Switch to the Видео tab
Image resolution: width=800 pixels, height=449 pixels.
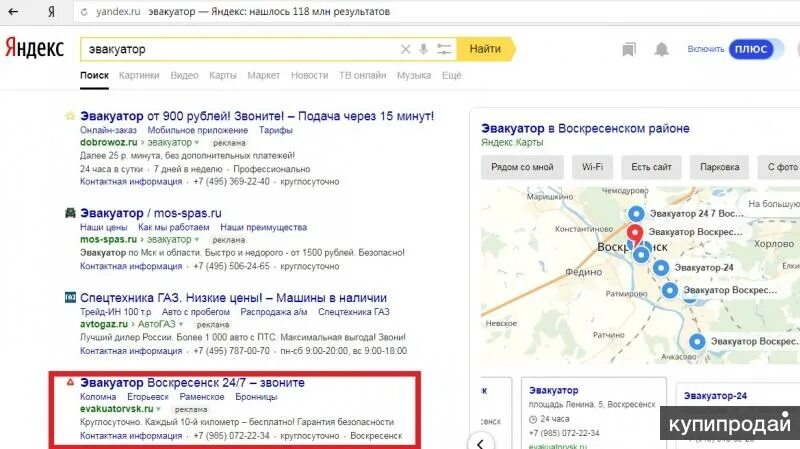(x=184, y=76)
